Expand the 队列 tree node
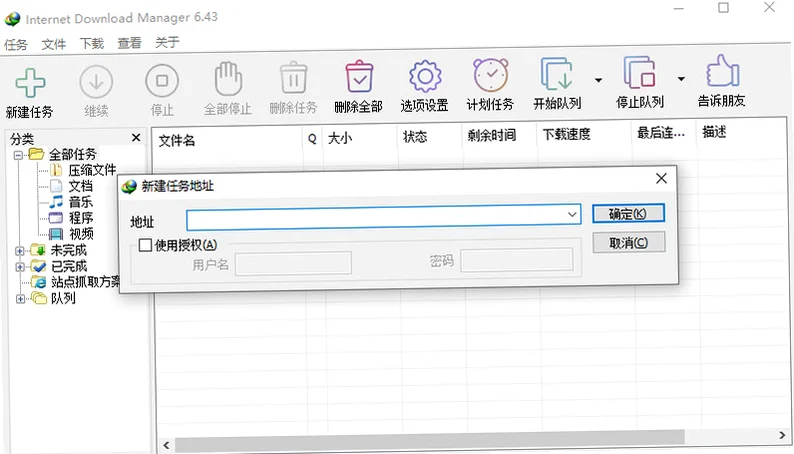This screenshot has width=794, height=454. 20,299
